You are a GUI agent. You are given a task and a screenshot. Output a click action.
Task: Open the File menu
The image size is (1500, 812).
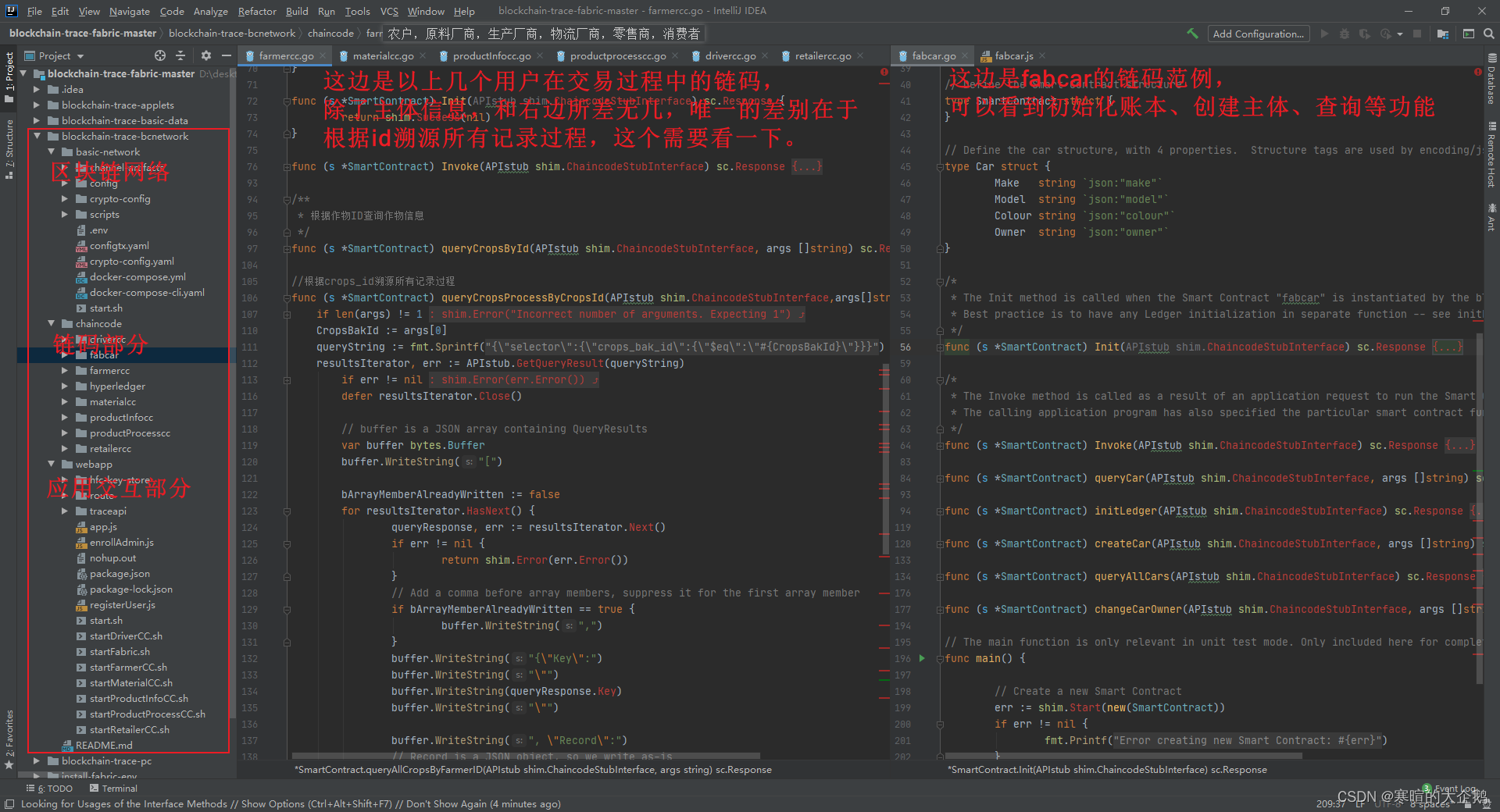click(x=34, y=11)
